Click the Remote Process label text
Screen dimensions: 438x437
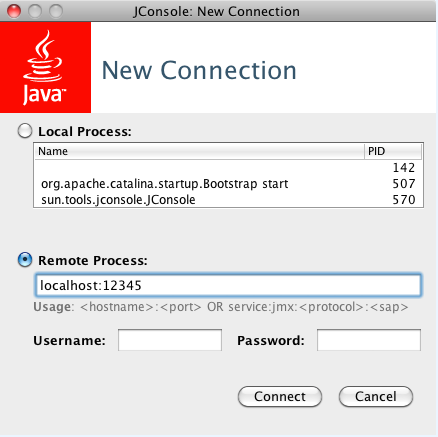93,260
